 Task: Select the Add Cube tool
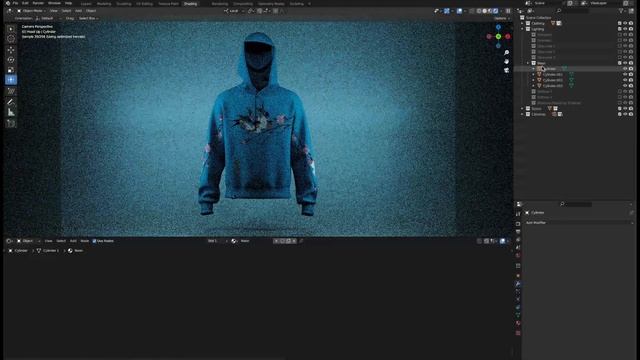[11, 123]
